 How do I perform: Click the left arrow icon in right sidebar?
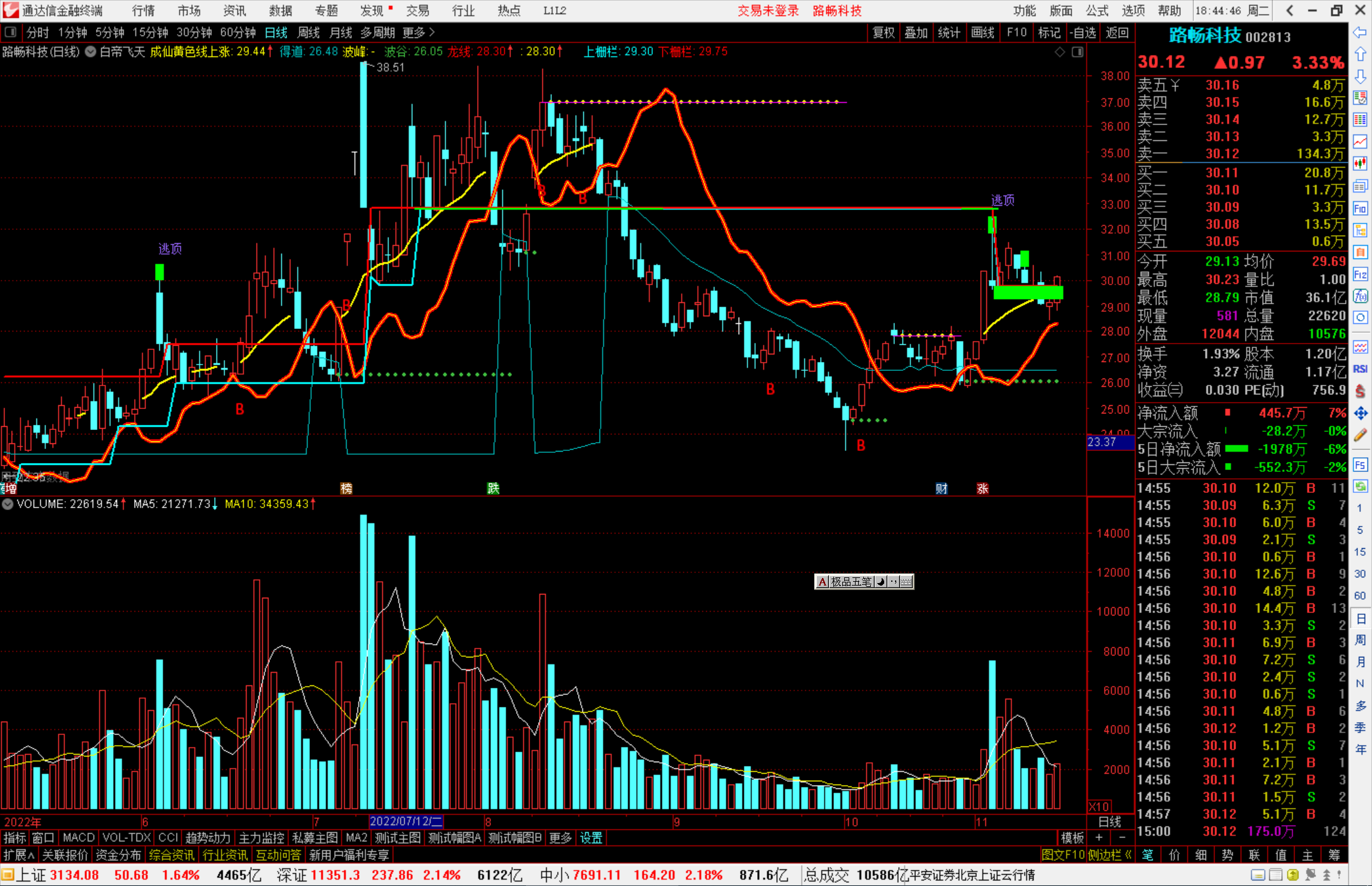point(1360,32)
